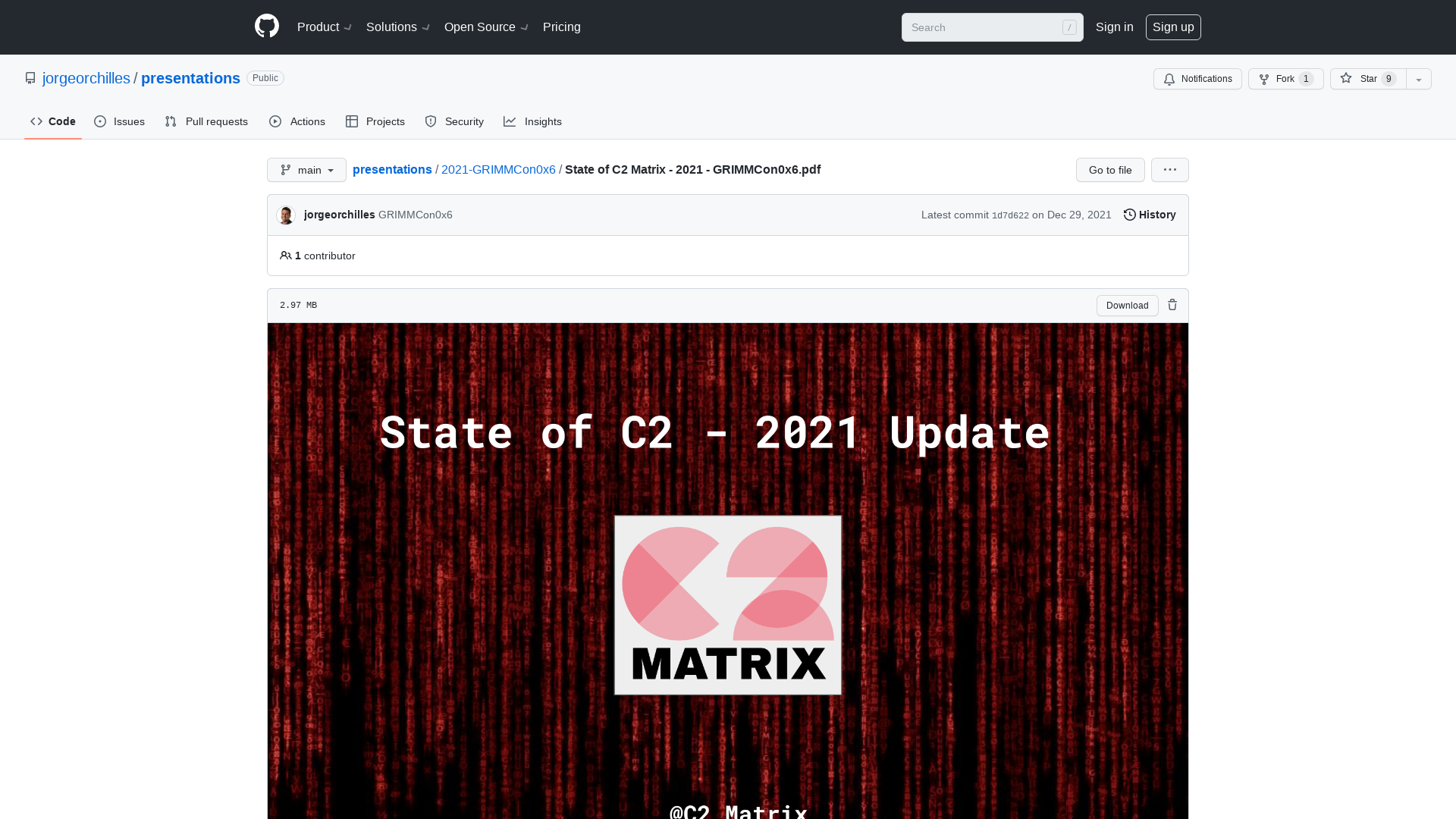Download the PDF file
The image size is (1456, 819).
1127,306
